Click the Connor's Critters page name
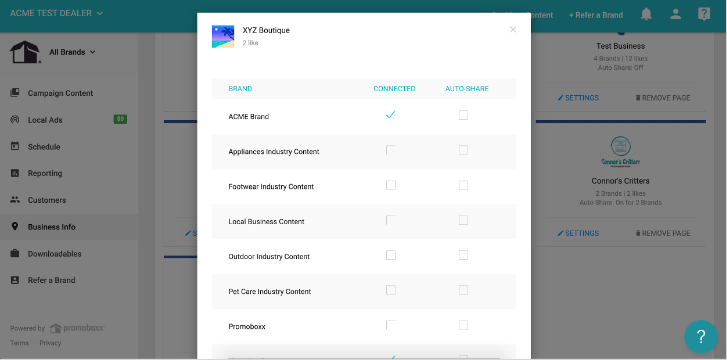 (x=620, y=181)
